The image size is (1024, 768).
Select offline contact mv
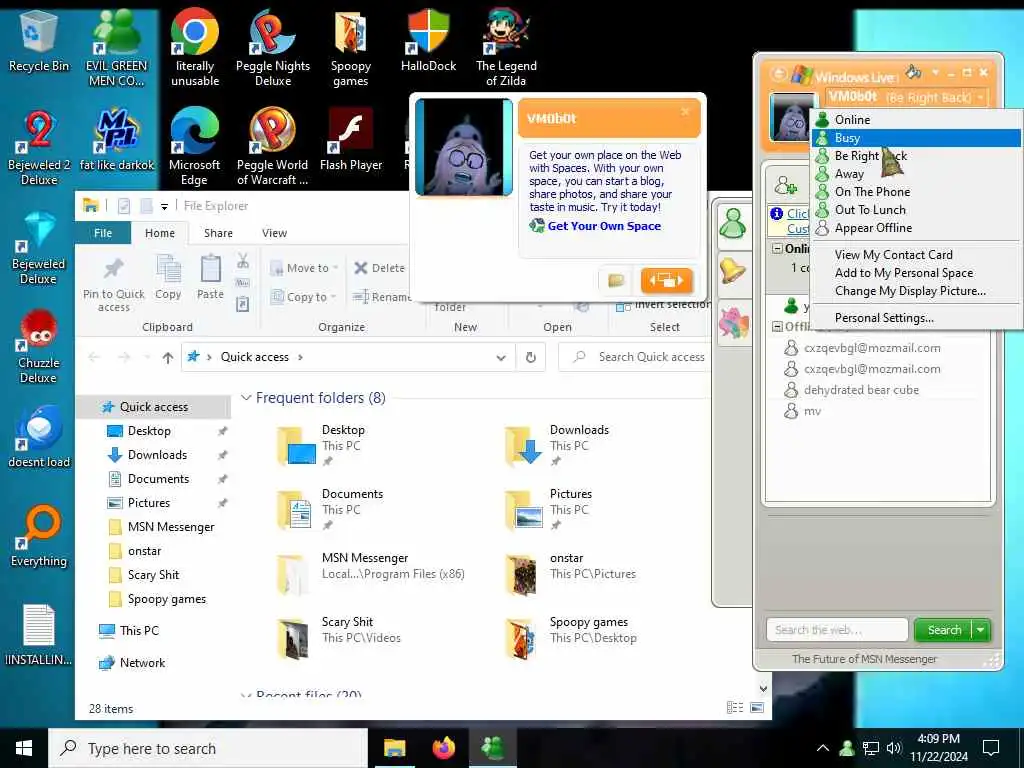tap(812, 411)
